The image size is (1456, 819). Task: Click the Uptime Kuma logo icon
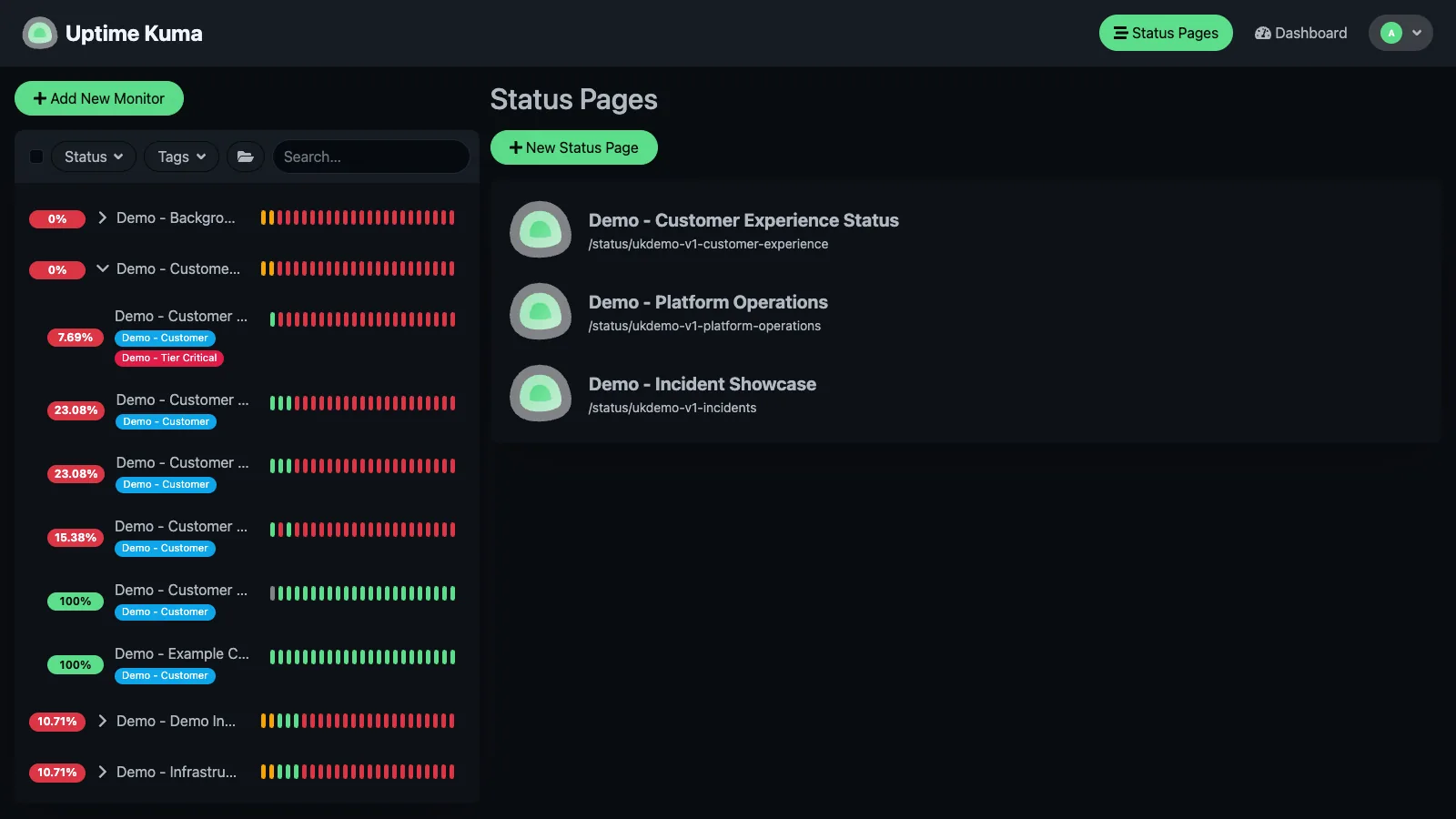pyautogui.click(x=39, y=33)
